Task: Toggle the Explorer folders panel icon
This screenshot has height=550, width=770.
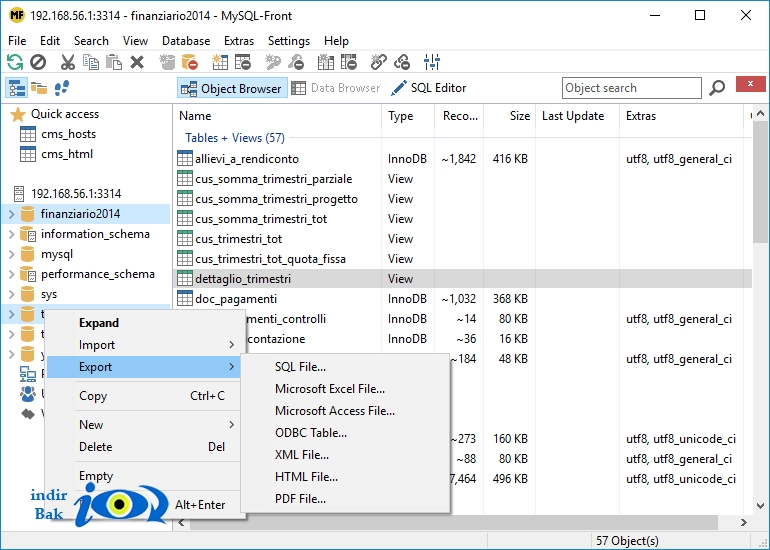Action: (39, 88)
